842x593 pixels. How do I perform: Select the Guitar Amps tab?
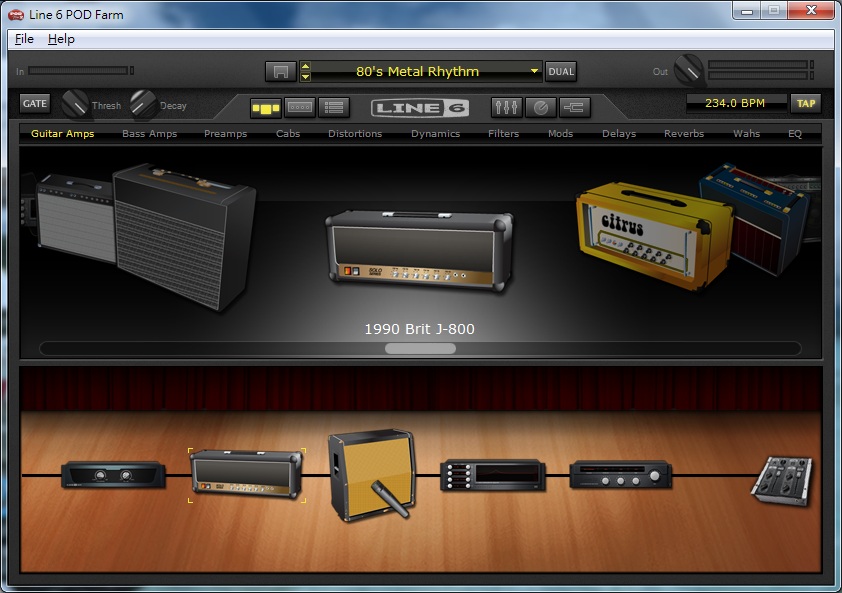click(63, 134)
